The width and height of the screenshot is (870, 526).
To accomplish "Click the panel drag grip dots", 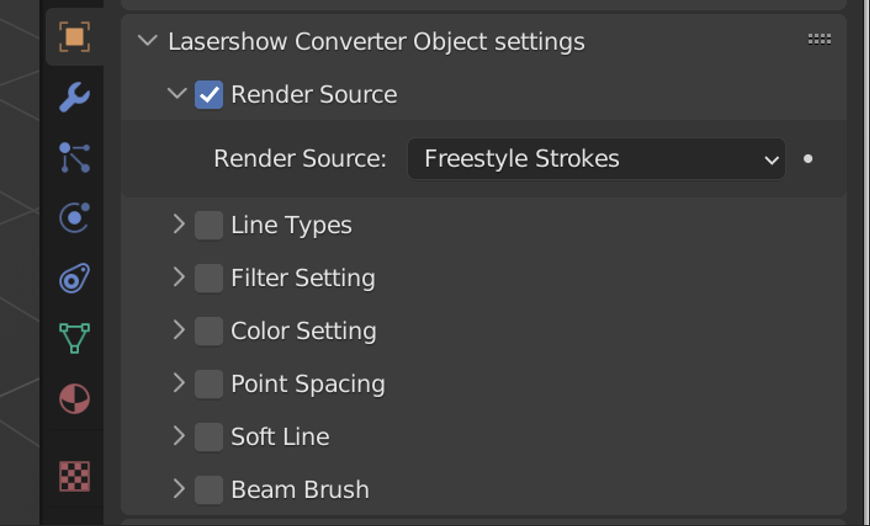I will coord(819,40).
